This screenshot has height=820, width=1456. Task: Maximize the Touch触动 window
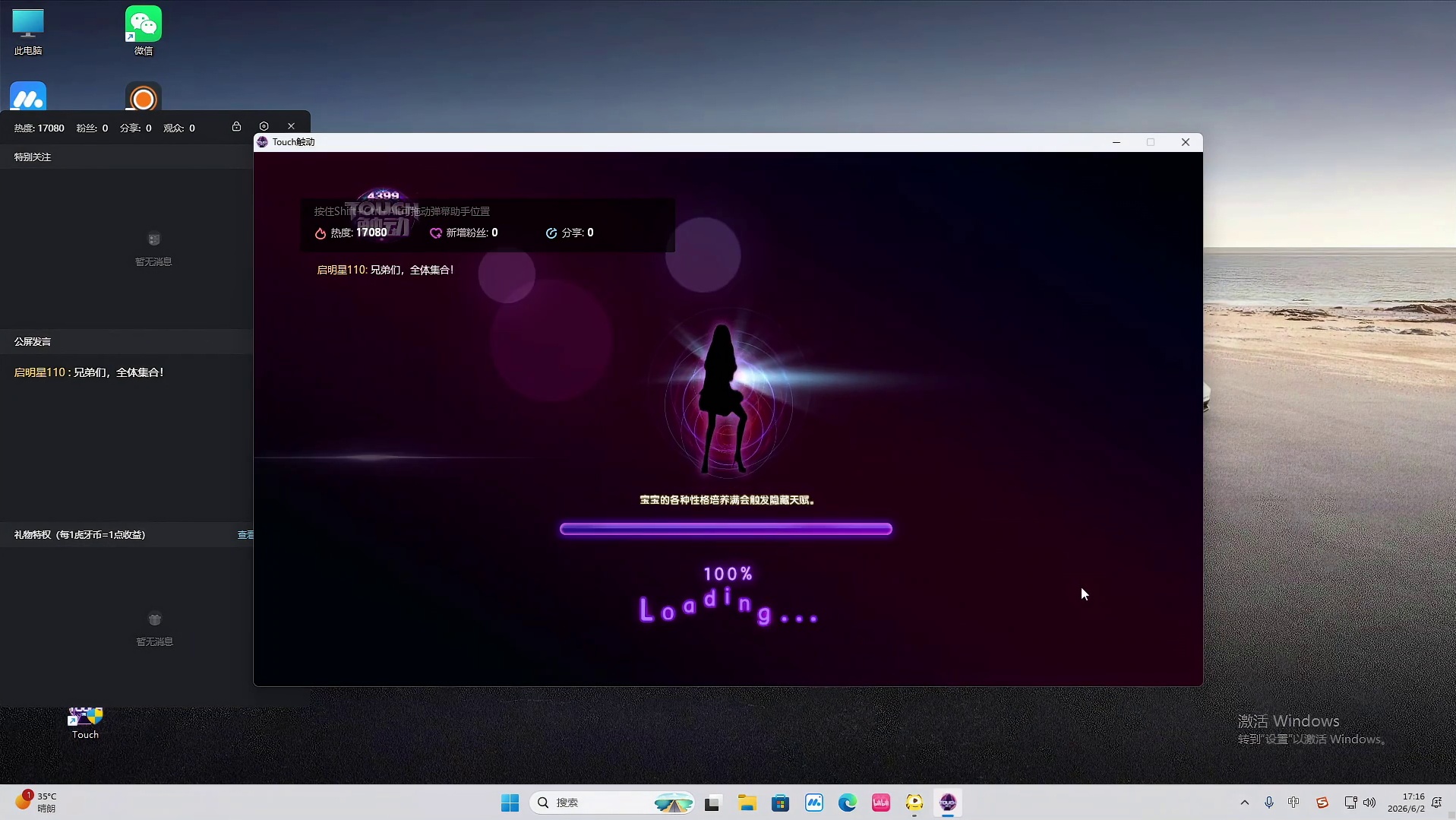(1151, 142)
